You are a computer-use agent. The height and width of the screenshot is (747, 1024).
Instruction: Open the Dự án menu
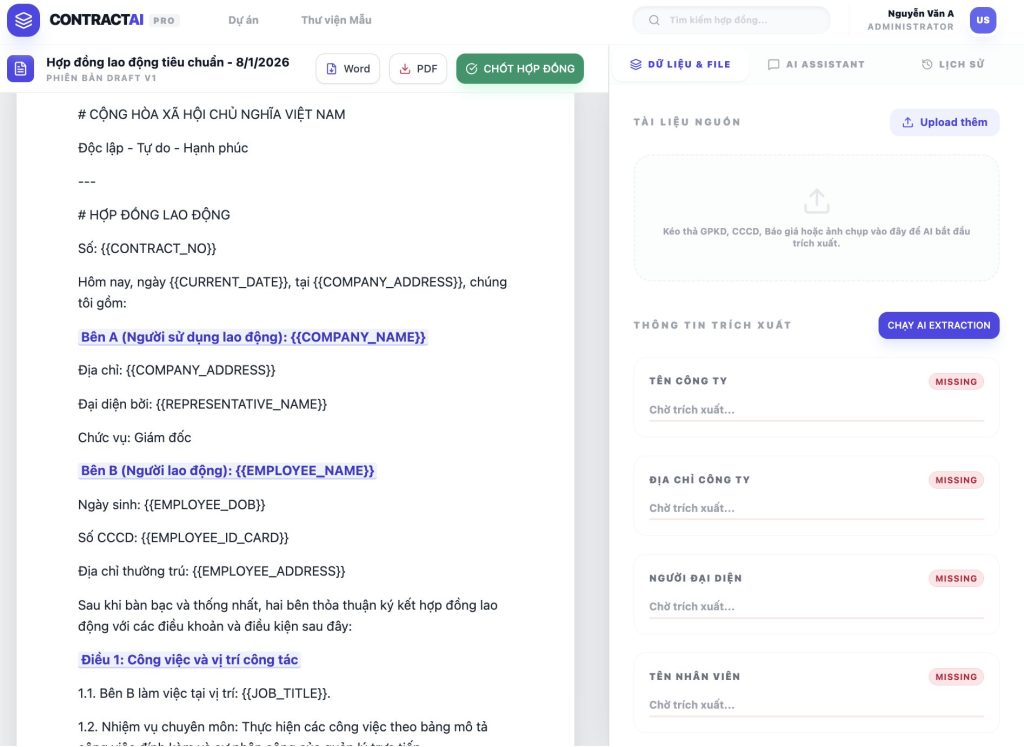[x=243, y=20]
